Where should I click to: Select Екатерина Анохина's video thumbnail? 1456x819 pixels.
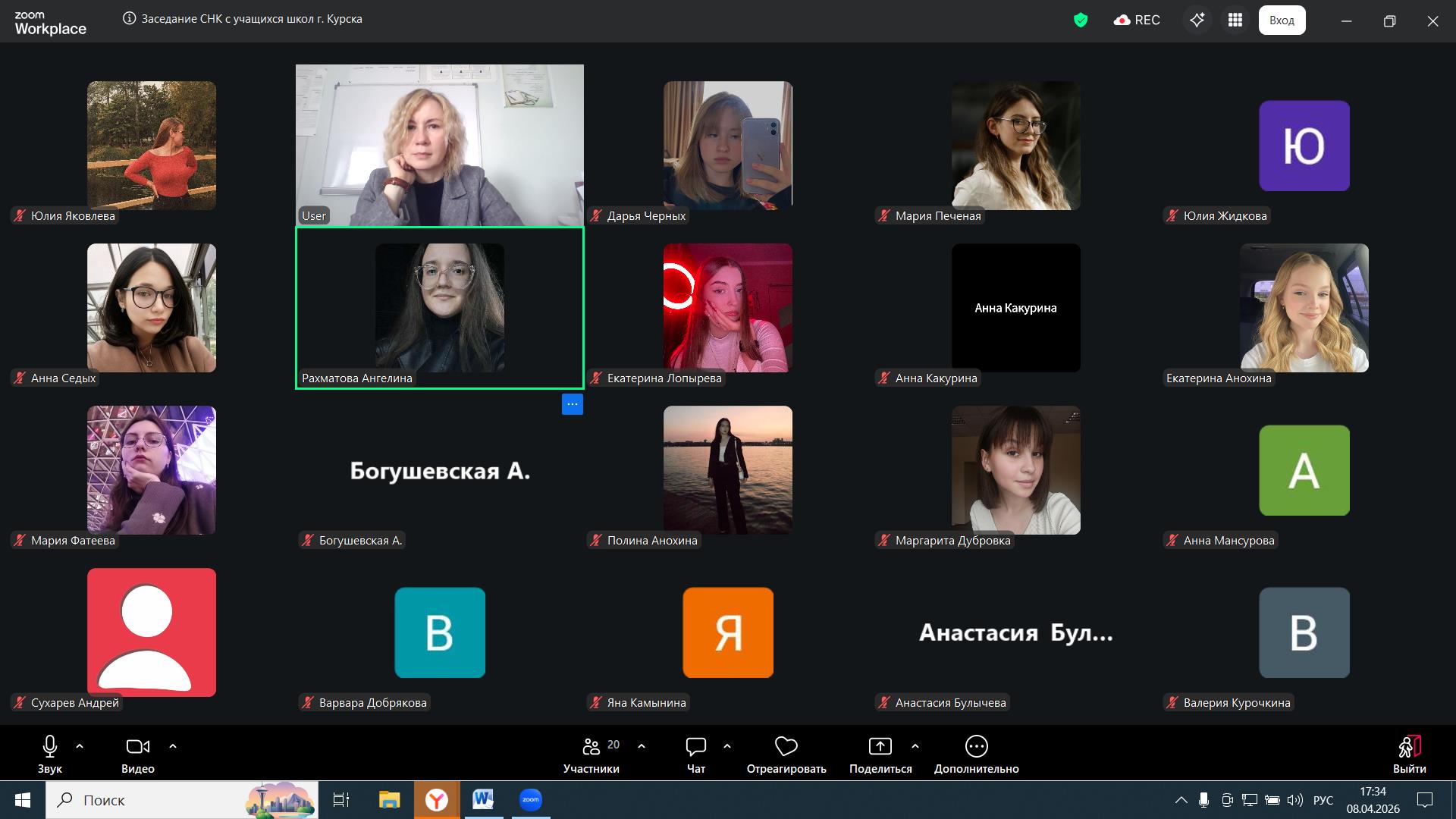(x=1304, y=308)
